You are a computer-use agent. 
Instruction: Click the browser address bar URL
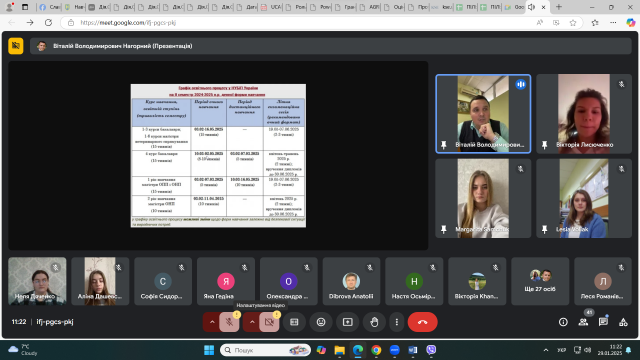[128, 22]
